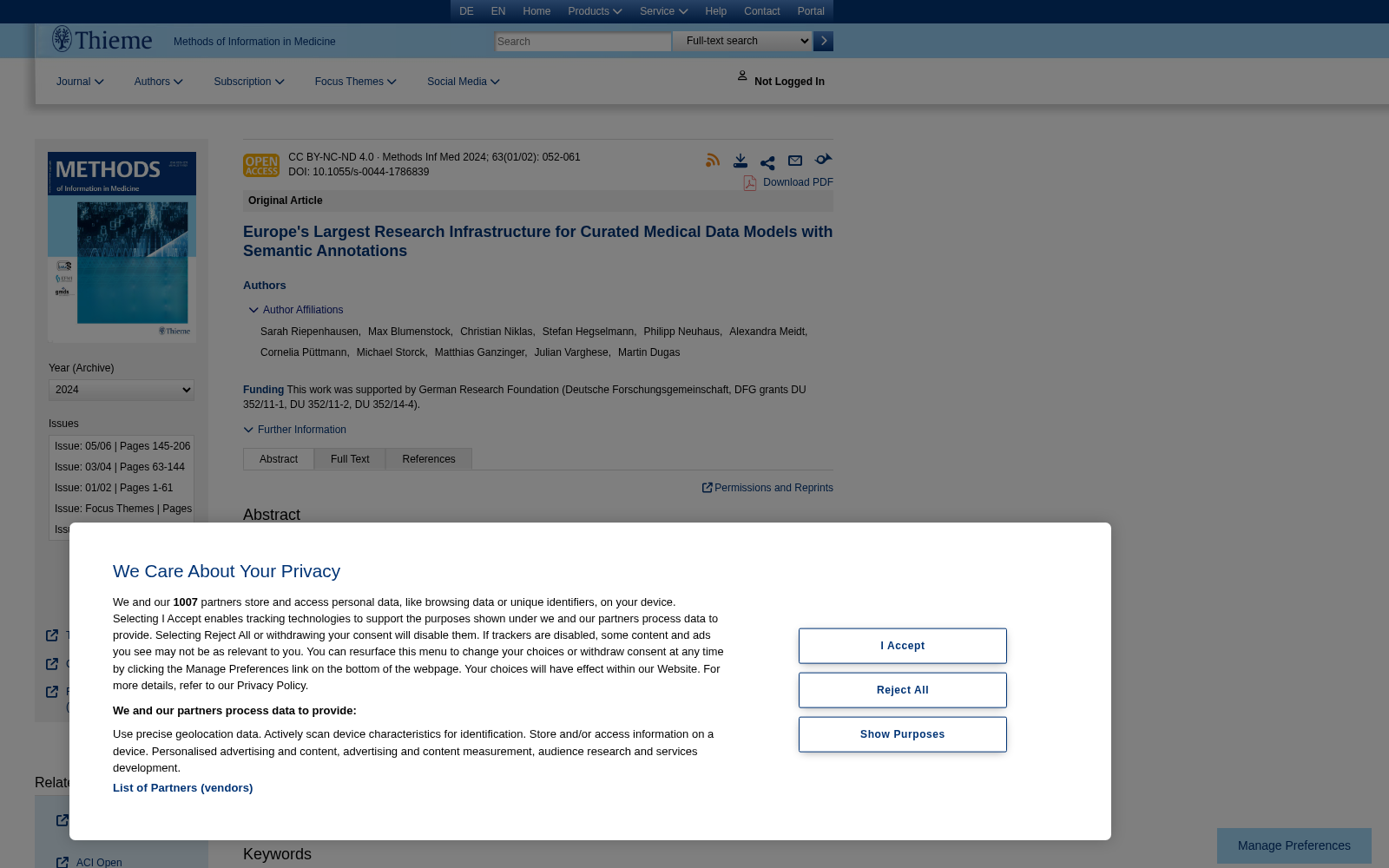Select Issue 03/04 Pages 63-144
The width and height of the screenshot is (1389, 868).
[x=120, y=467]
